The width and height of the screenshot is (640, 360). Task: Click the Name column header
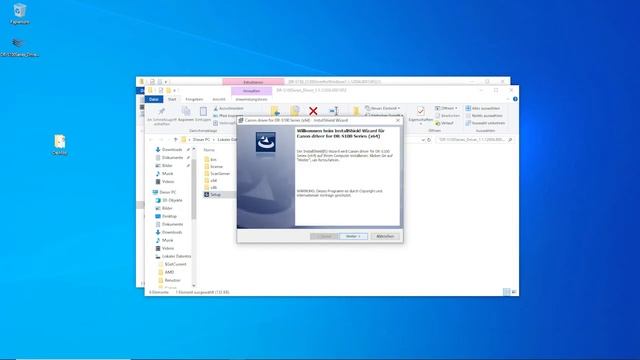tap(209, 150)
